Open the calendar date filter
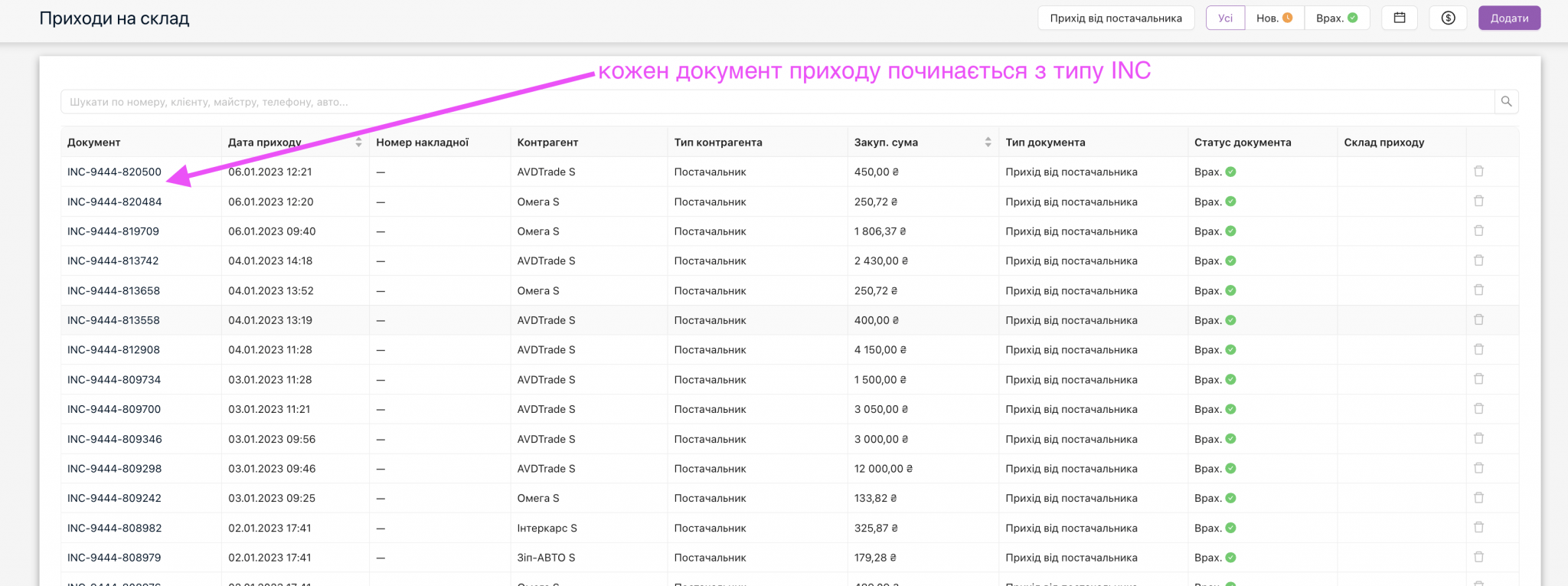 tap(1399, 18)
